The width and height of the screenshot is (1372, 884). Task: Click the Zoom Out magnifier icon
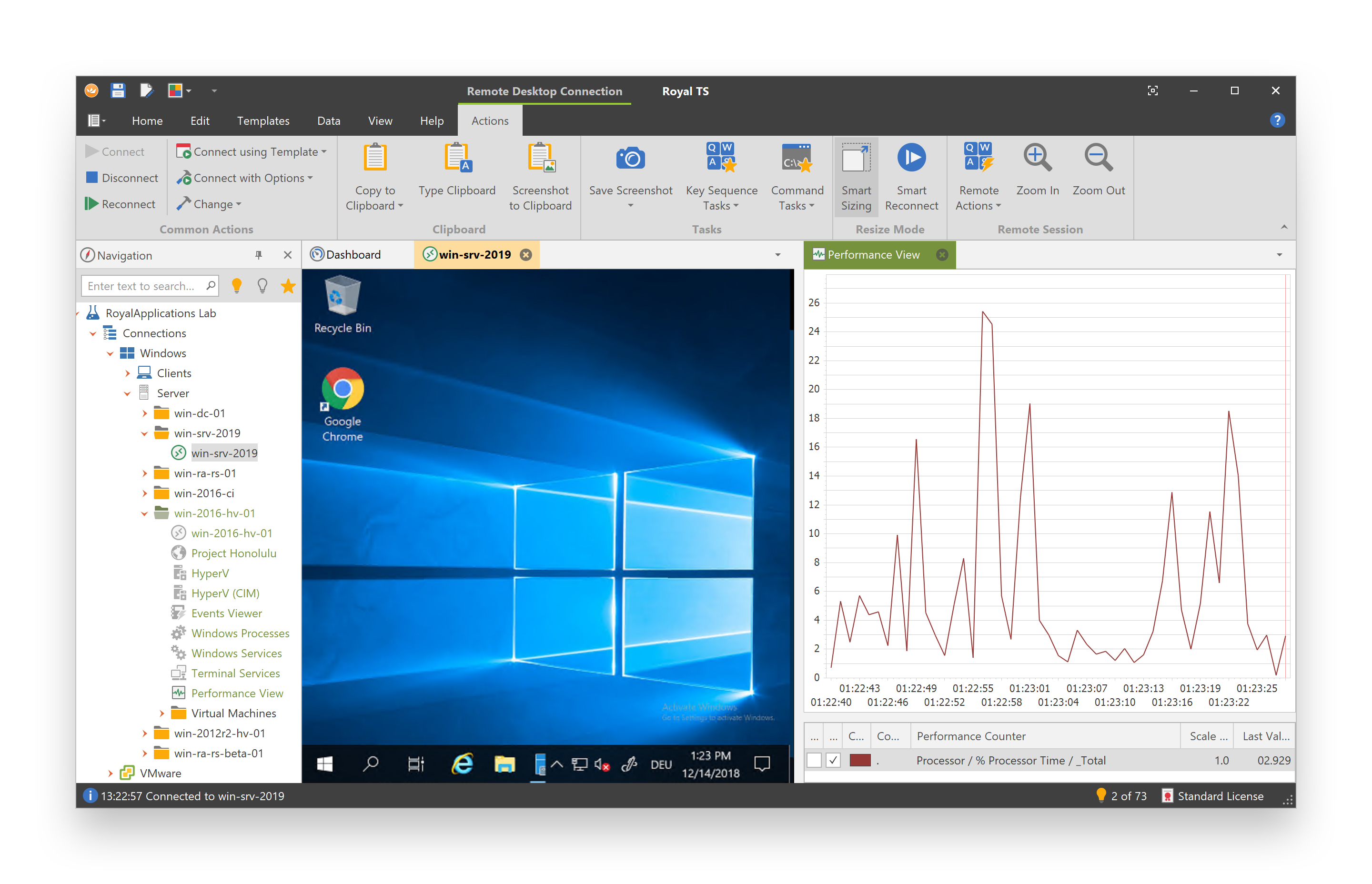click(1098, 158)
